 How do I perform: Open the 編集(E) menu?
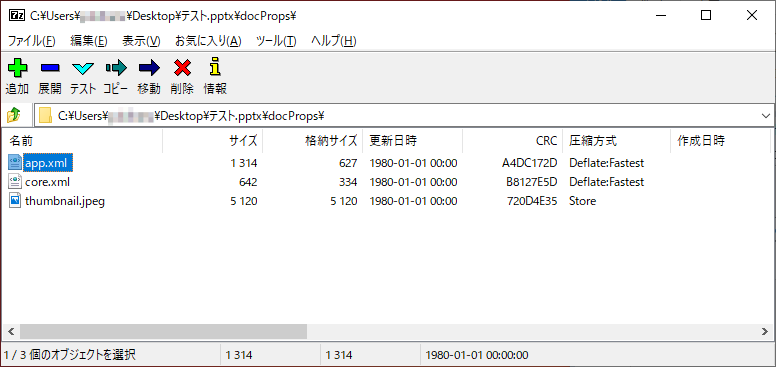[89, 41]
